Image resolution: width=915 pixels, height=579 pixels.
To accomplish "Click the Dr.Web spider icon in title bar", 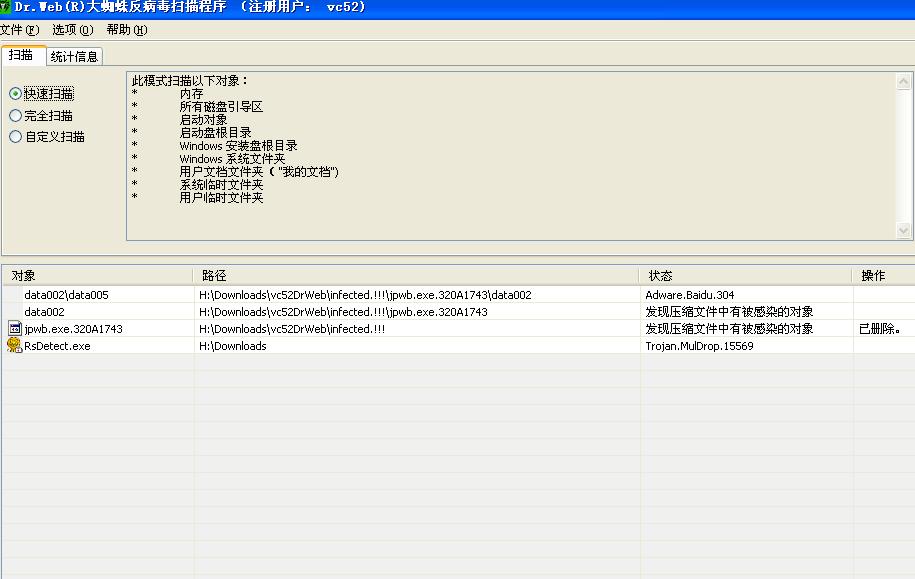I will coord(5,7).
